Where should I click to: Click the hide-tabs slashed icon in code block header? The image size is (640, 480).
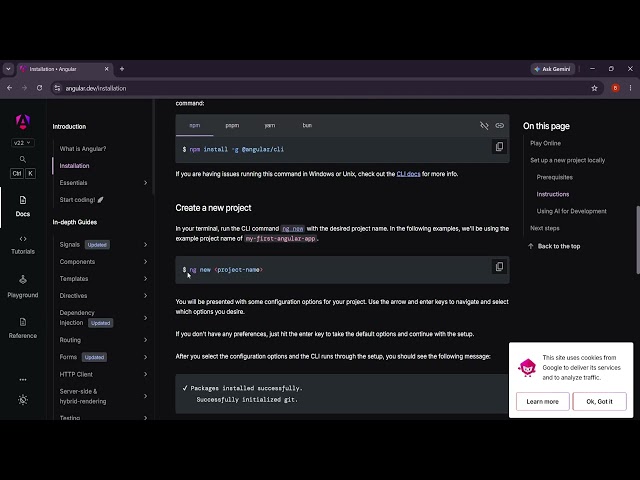point(484,126)
